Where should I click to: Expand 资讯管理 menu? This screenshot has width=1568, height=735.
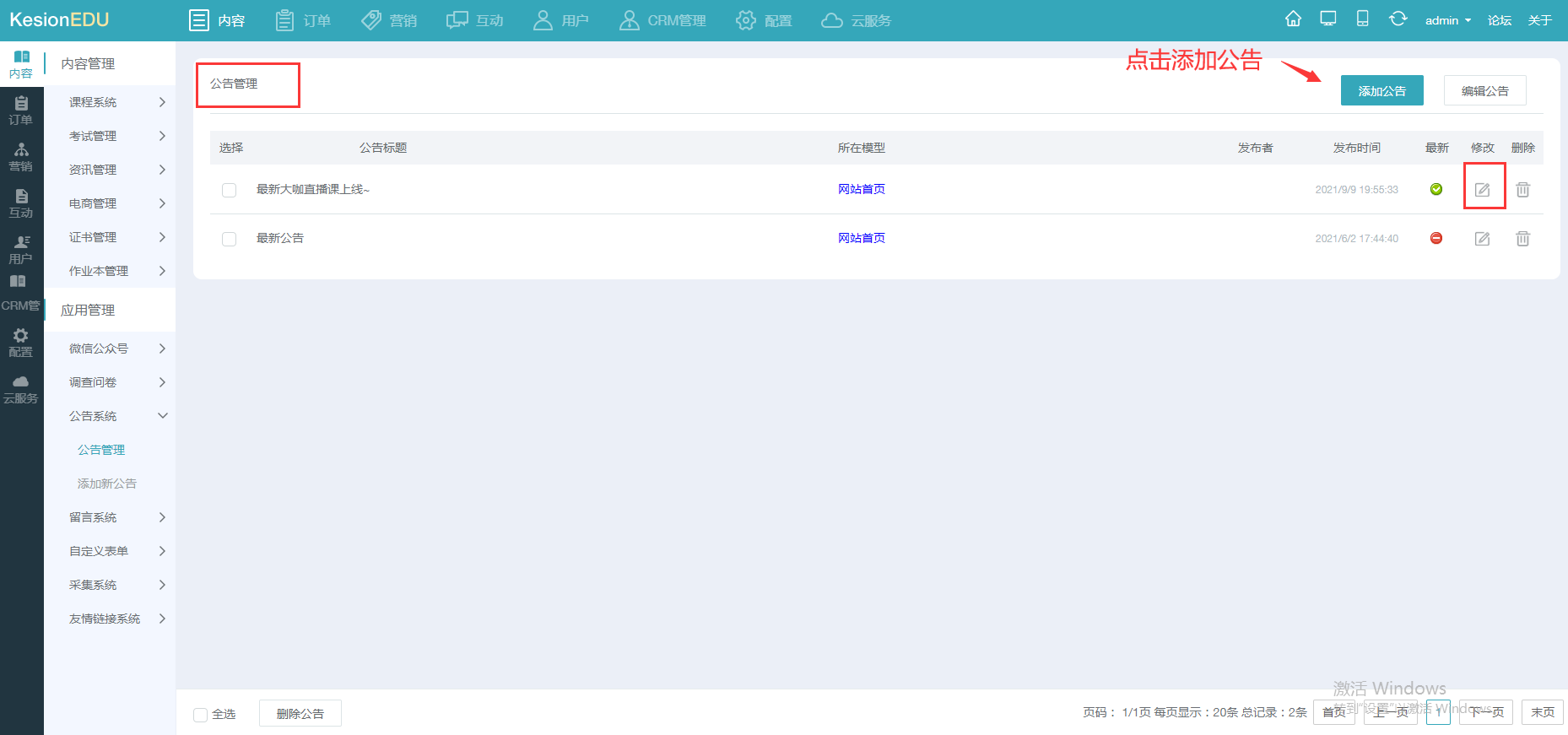click(110, 170)
